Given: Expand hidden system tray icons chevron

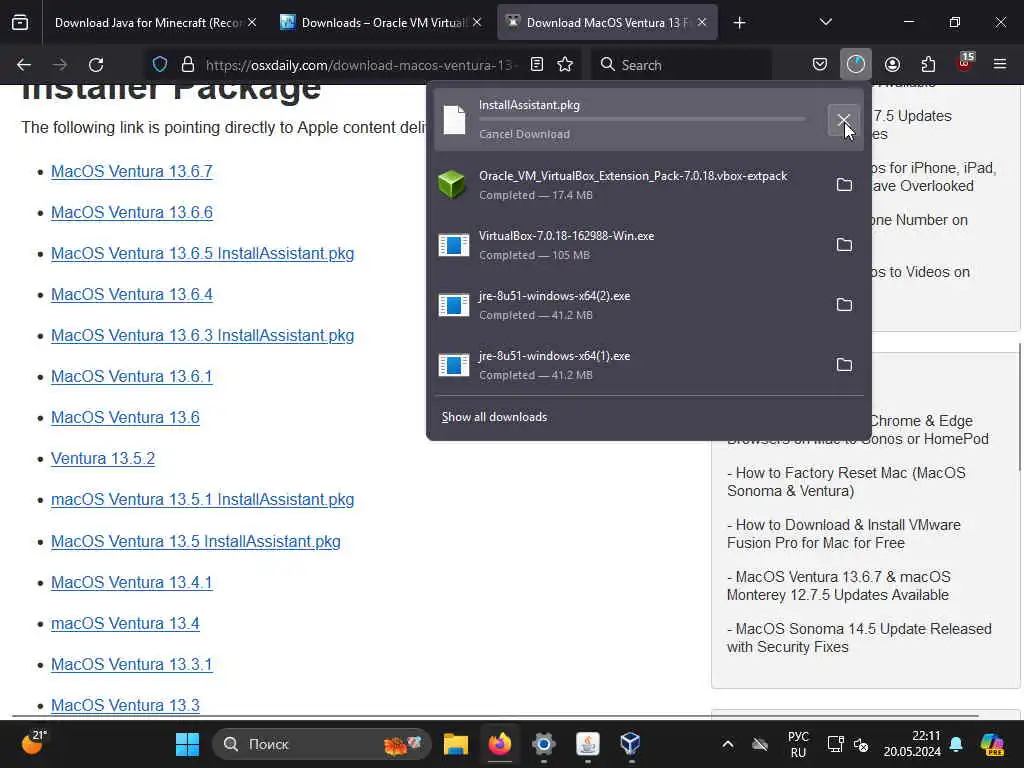Looking at the screenshot, I should (x=728, y=744).
